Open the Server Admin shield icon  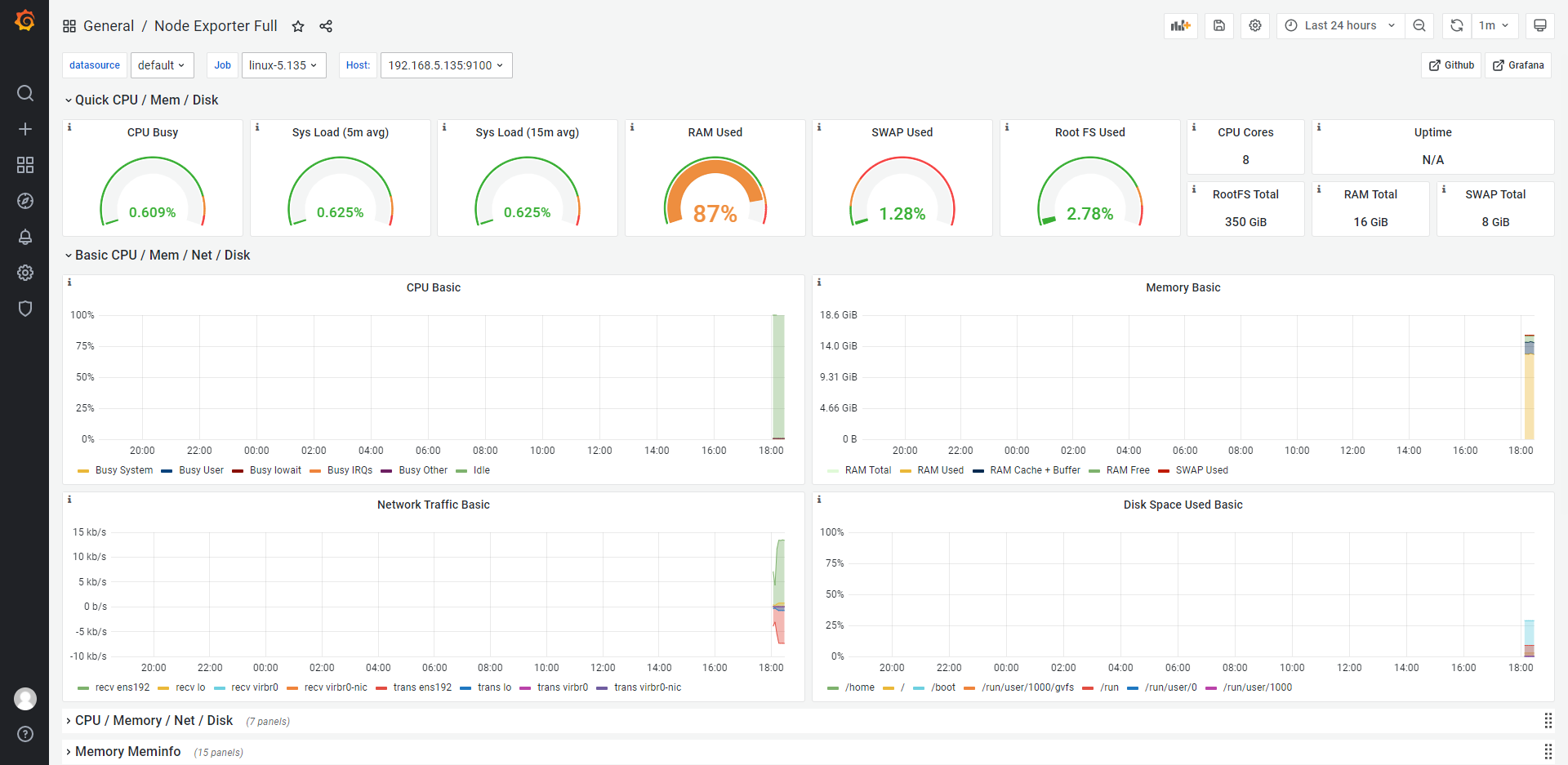[x=25, y=309]
